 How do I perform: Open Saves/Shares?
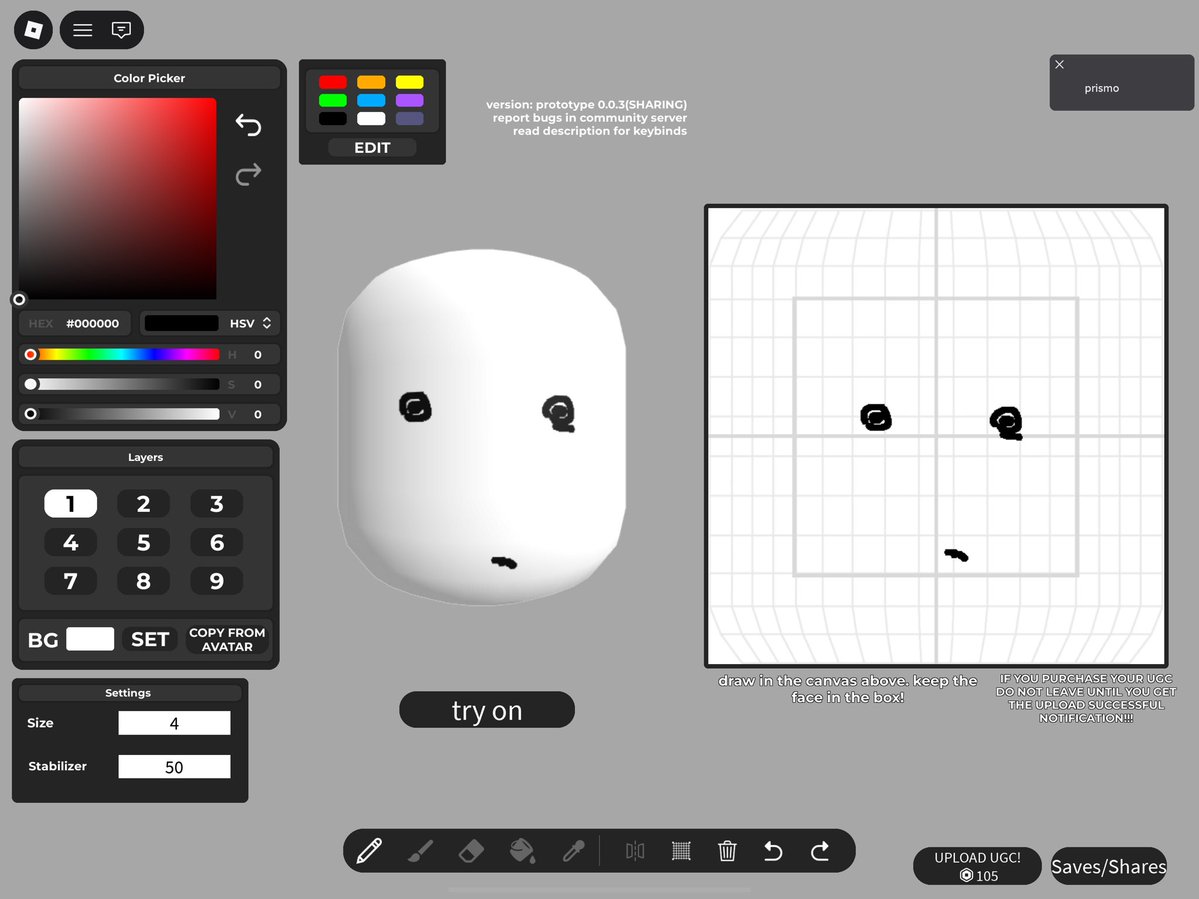point(1109,866)
